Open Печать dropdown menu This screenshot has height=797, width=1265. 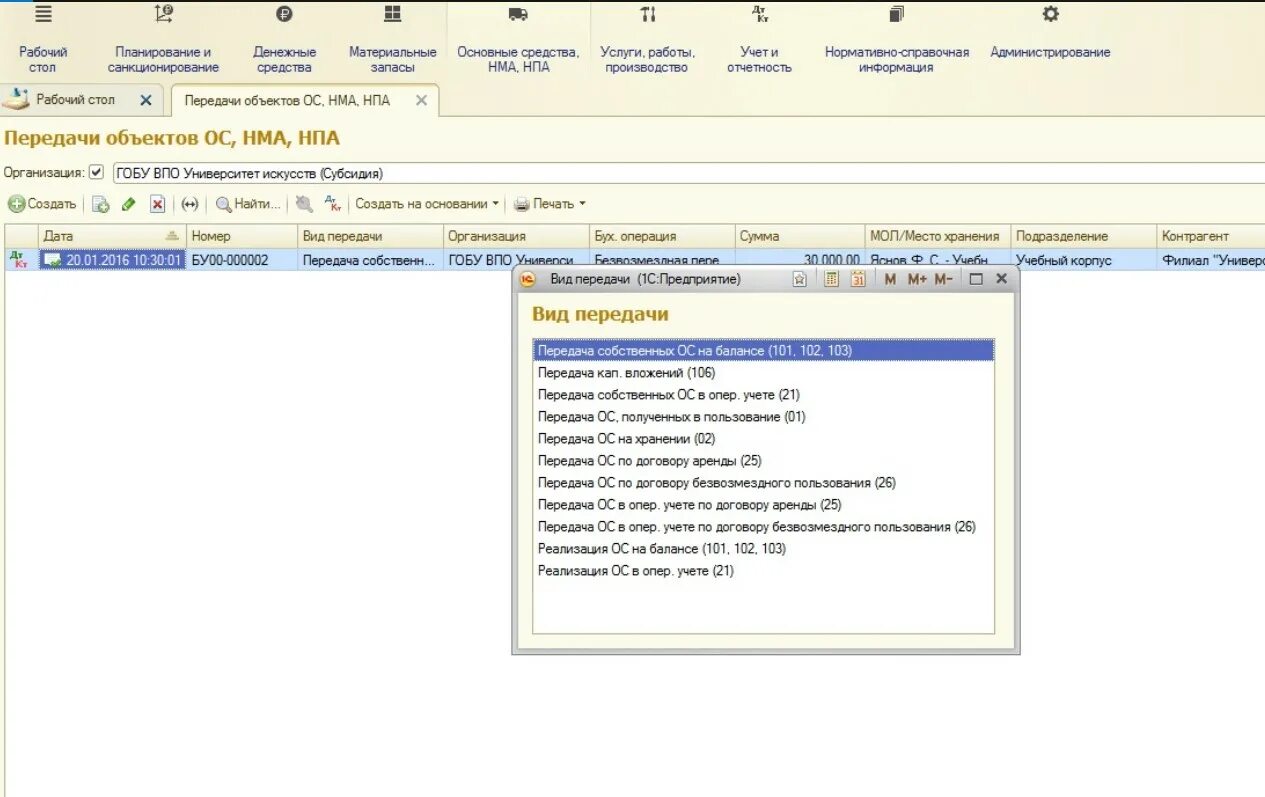(550, 204)
